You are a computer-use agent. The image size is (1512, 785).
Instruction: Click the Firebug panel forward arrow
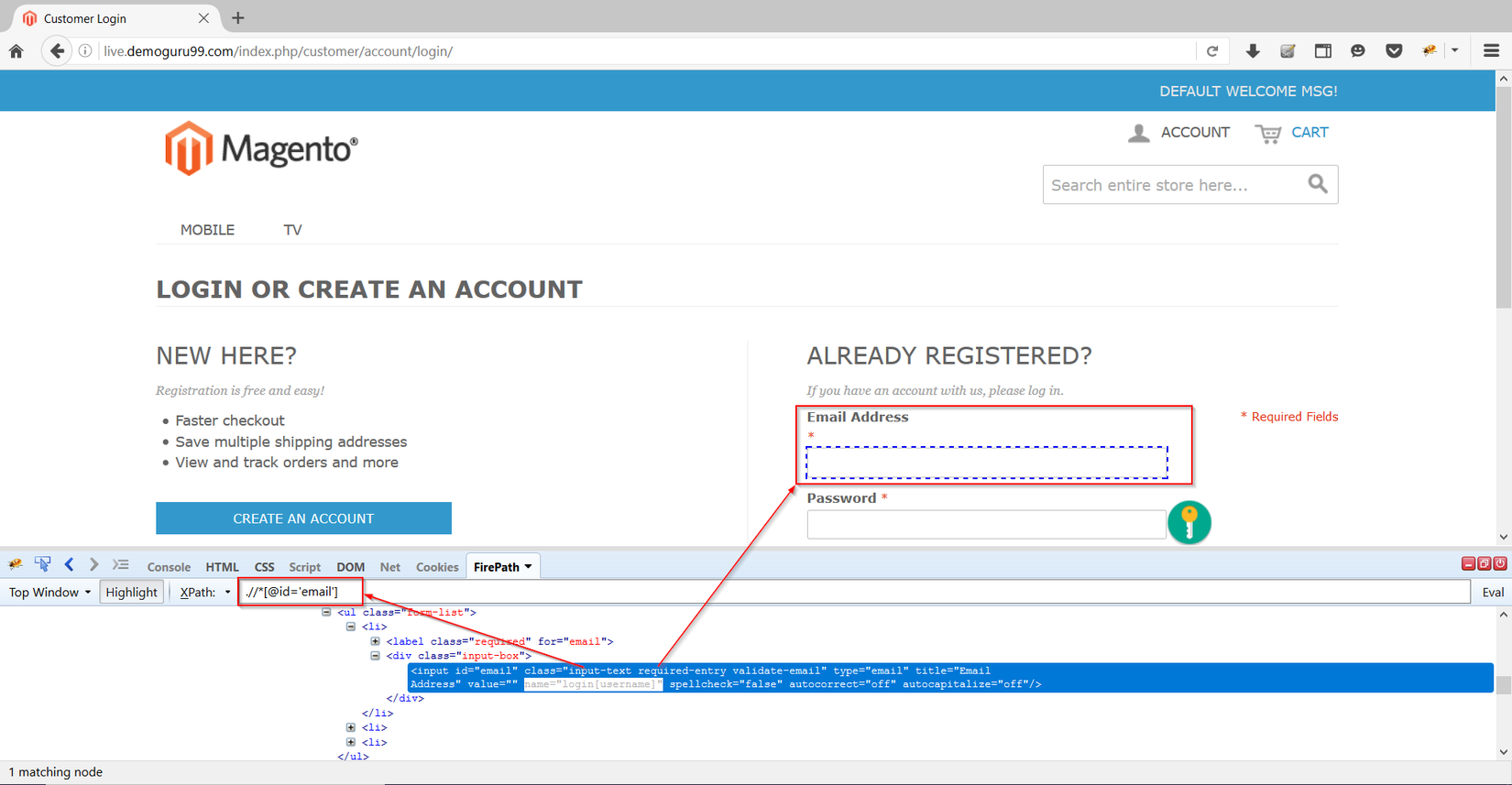tap(93, 565)
